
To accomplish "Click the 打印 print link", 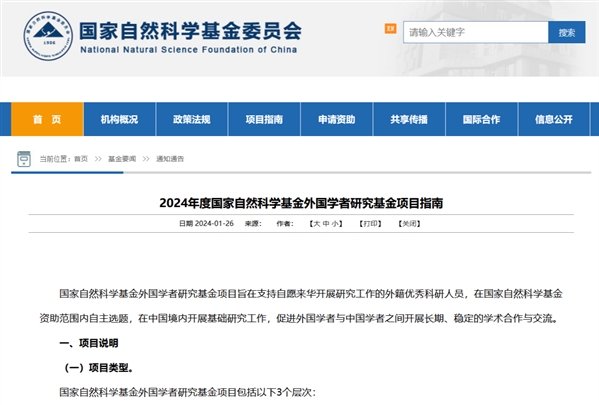I will pos(370,224).
